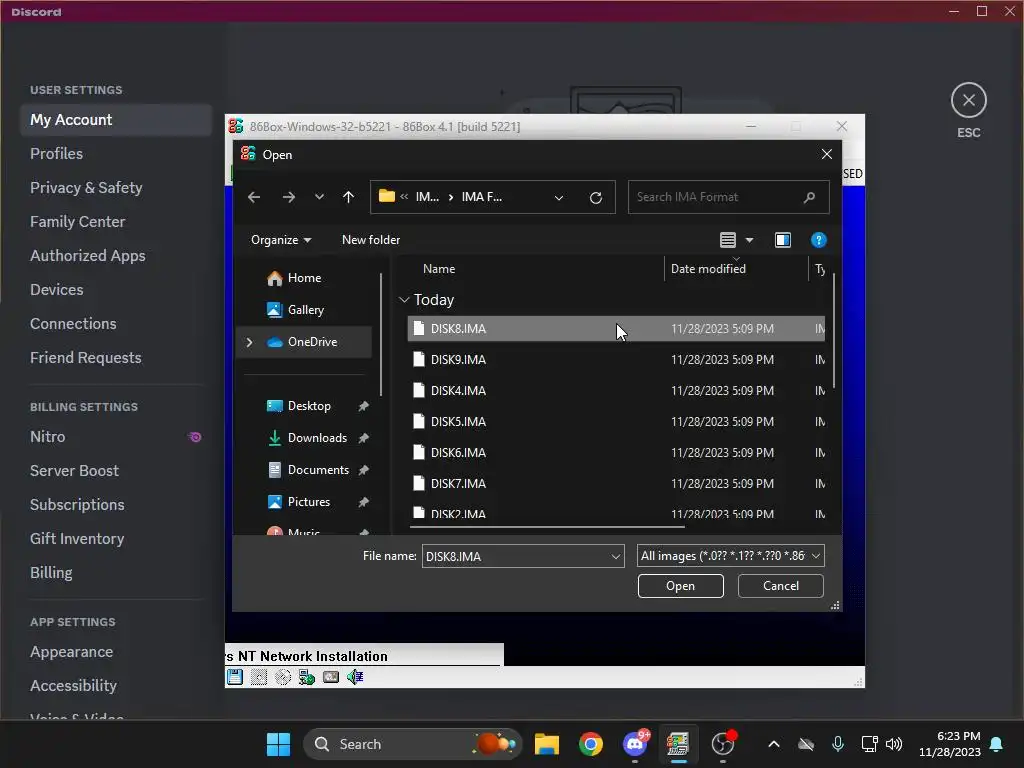1024x768 pixels.
Task: Select the DISK6.IMA file
Action: click(616, 453)
